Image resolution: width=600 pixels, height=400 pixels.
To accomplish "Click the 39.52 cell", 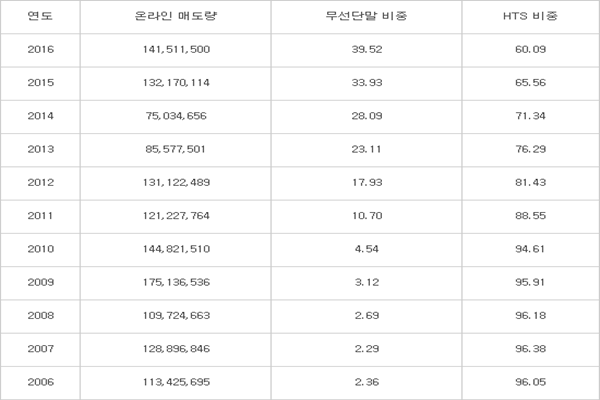I will (367, 49).
